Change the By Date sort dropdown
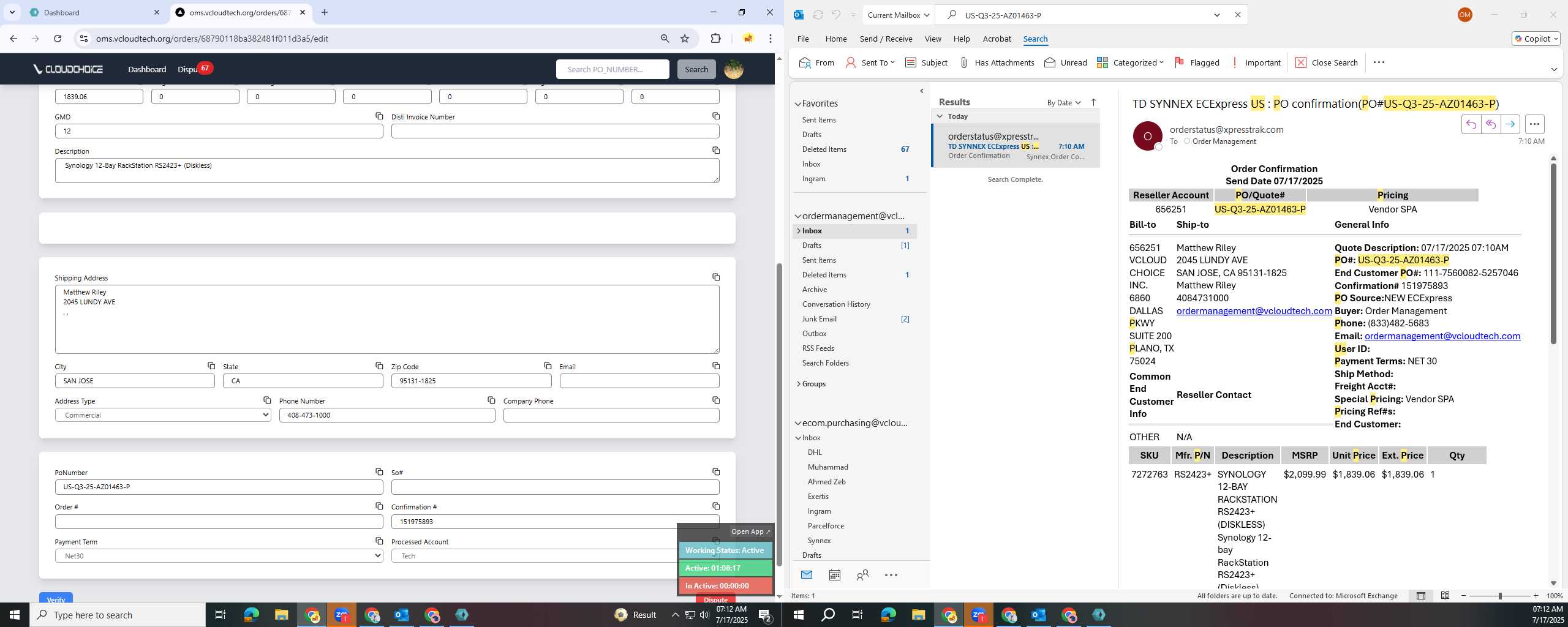The image size is (1568, 627). pyautogui.click(x=1064, y=102)
